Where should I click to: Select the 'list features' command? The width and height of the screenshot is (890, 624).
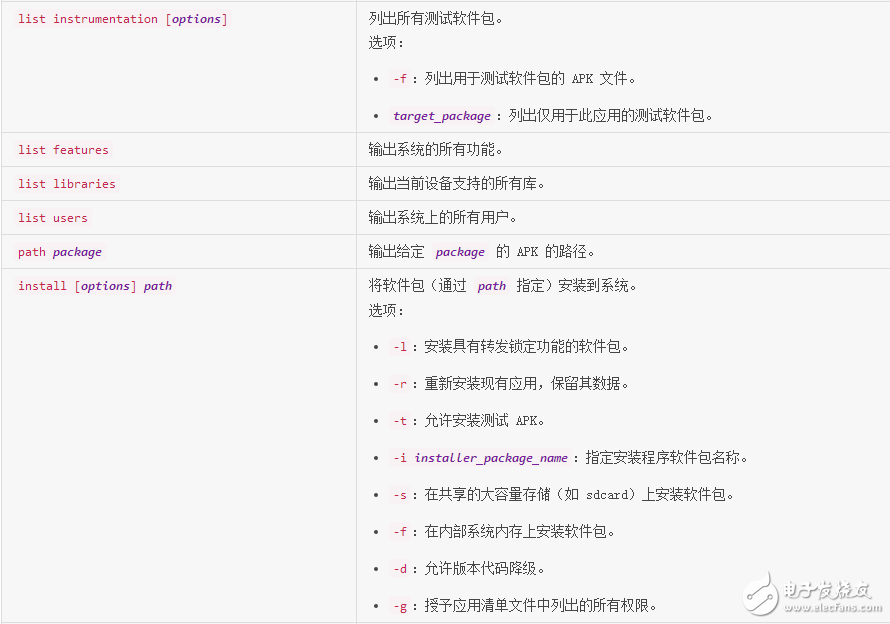(x=63, y=150)
